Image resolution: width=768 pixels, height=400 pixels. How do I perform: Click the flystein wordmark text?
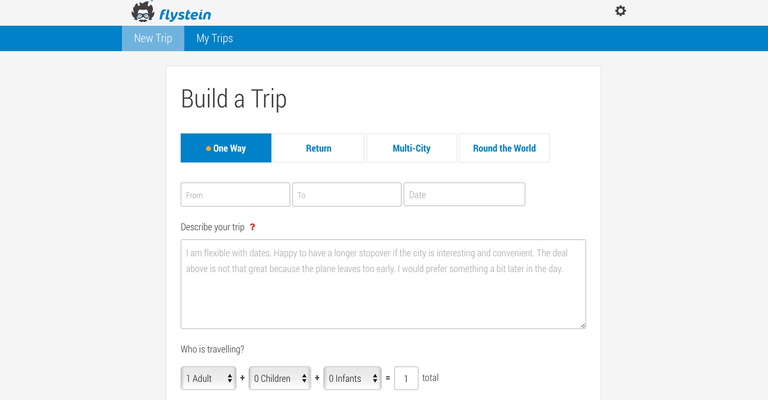click(x=185, y=15)
